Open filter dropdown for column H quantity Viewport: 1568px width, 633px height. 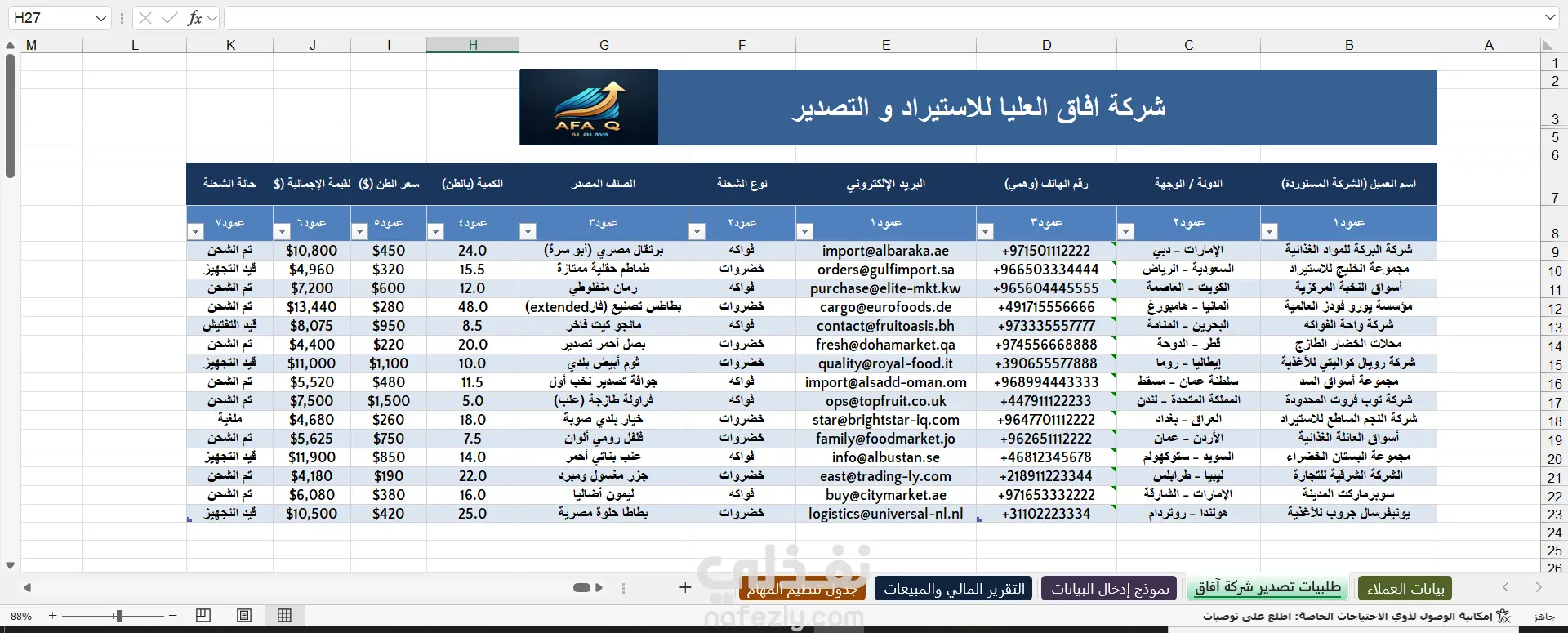(x=435, y=232)
